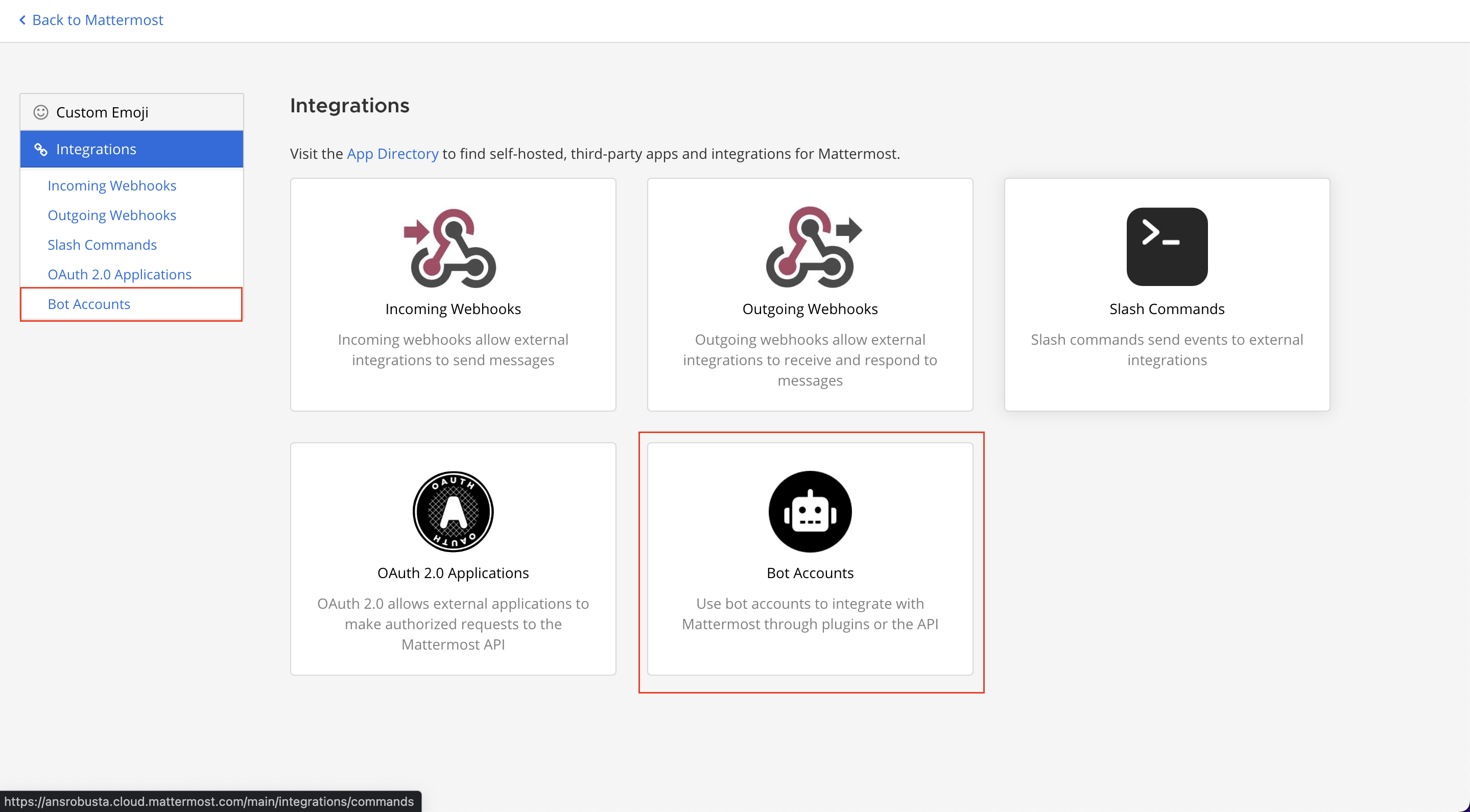
Task: Click description 'Incoming webhooks allow external integrations'
Action: (453, 350)
